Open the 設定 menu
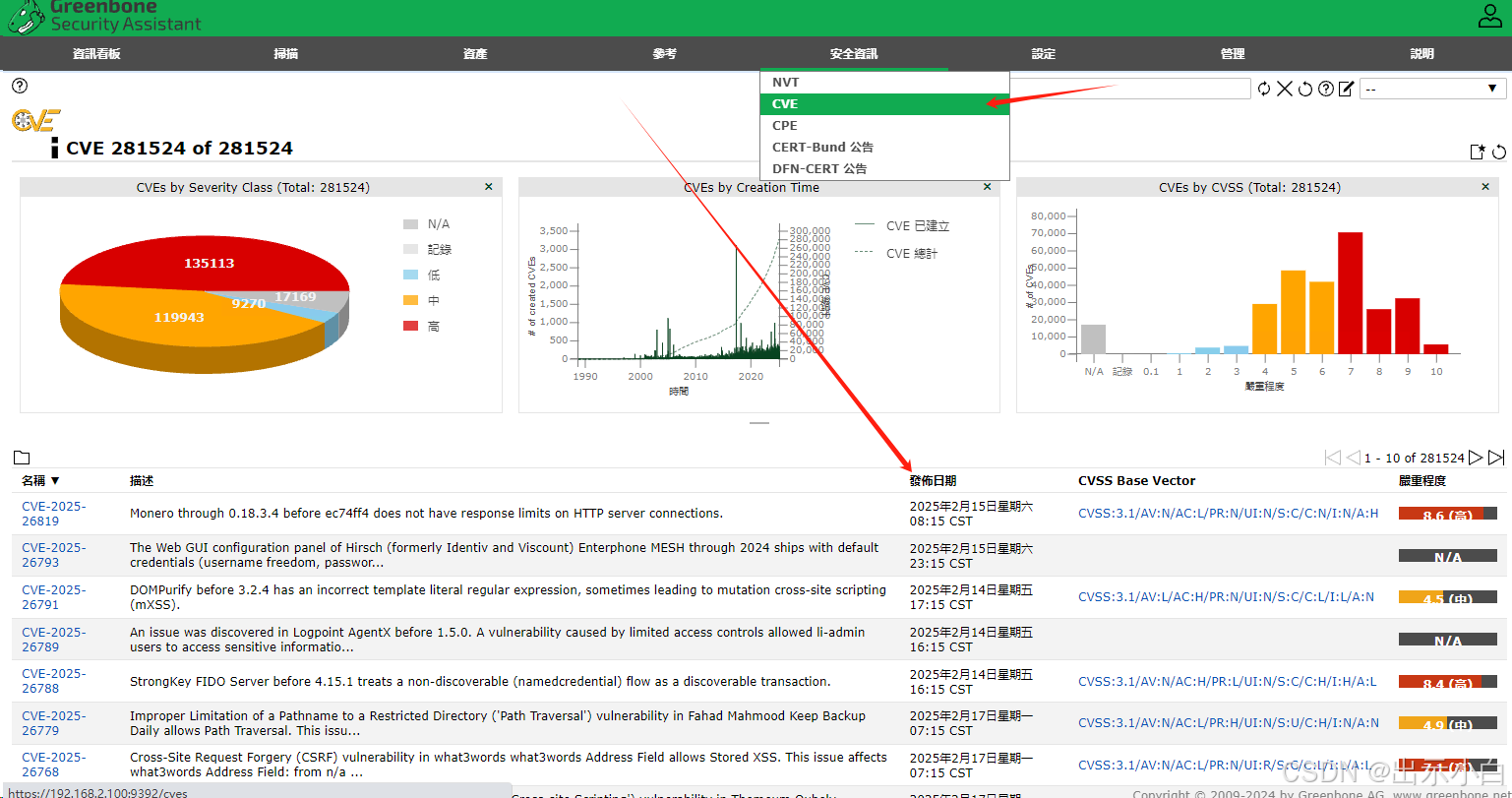This screenshot has width=1512, height=798. (1044, 54)
